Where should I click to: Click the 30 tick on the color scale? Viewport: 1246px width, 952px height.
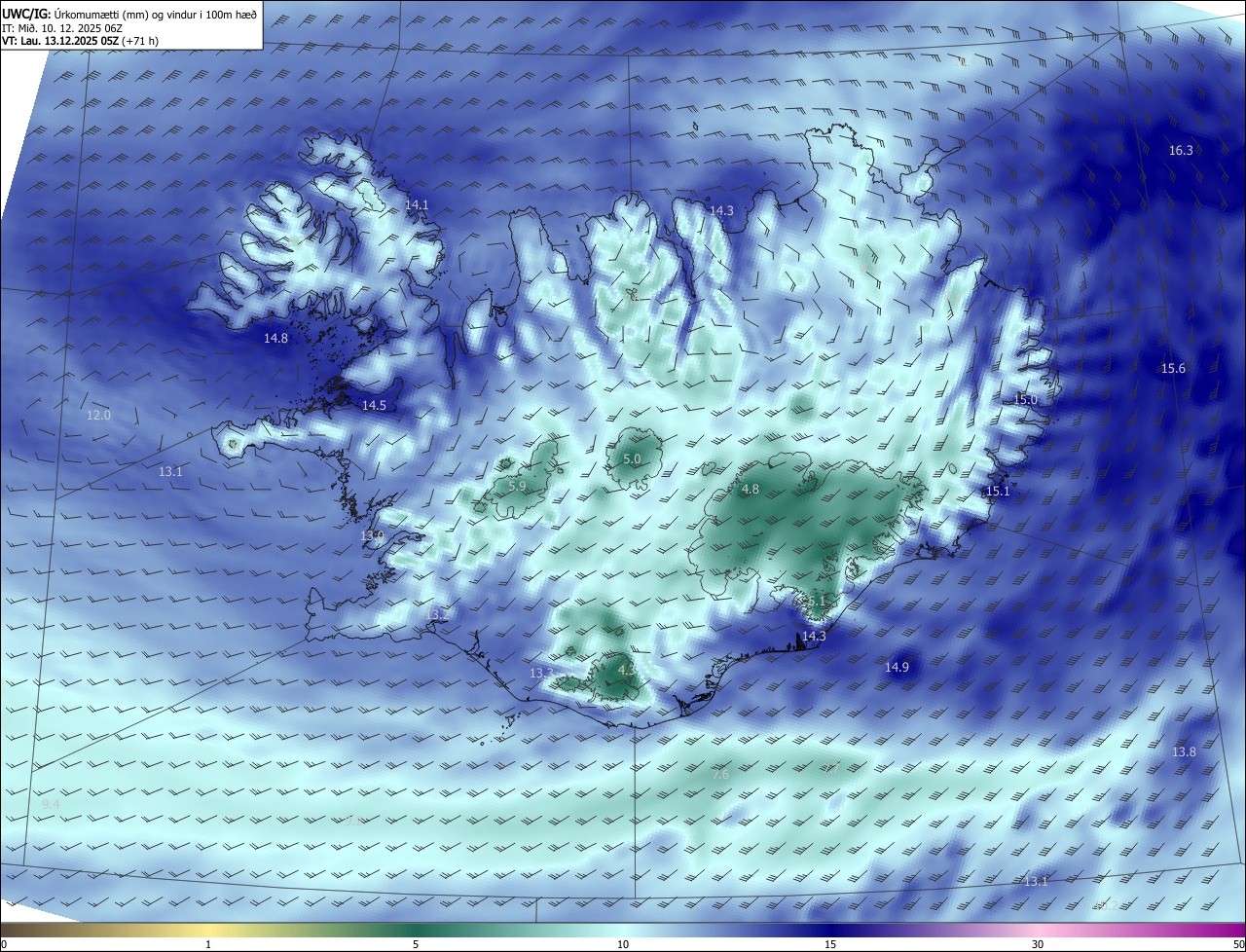(1038, 944)
